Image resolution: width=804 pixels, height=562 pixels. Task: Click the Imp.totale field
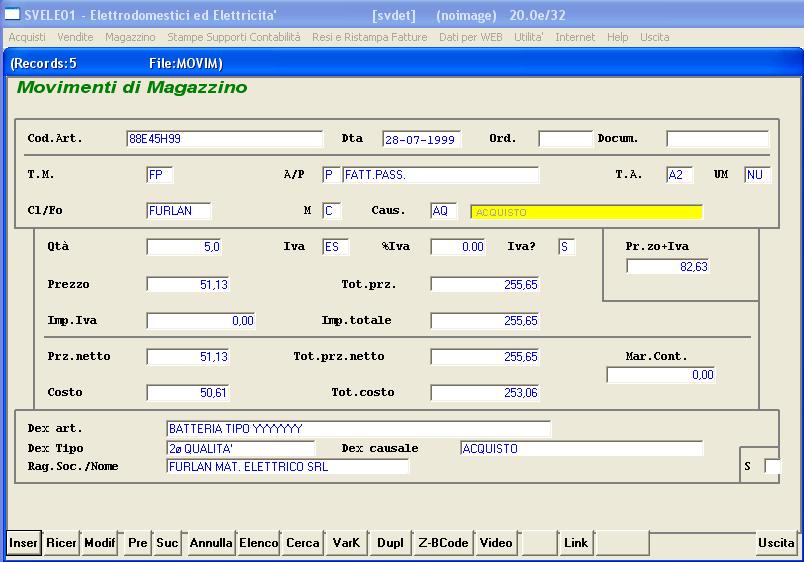click(485, 320)
